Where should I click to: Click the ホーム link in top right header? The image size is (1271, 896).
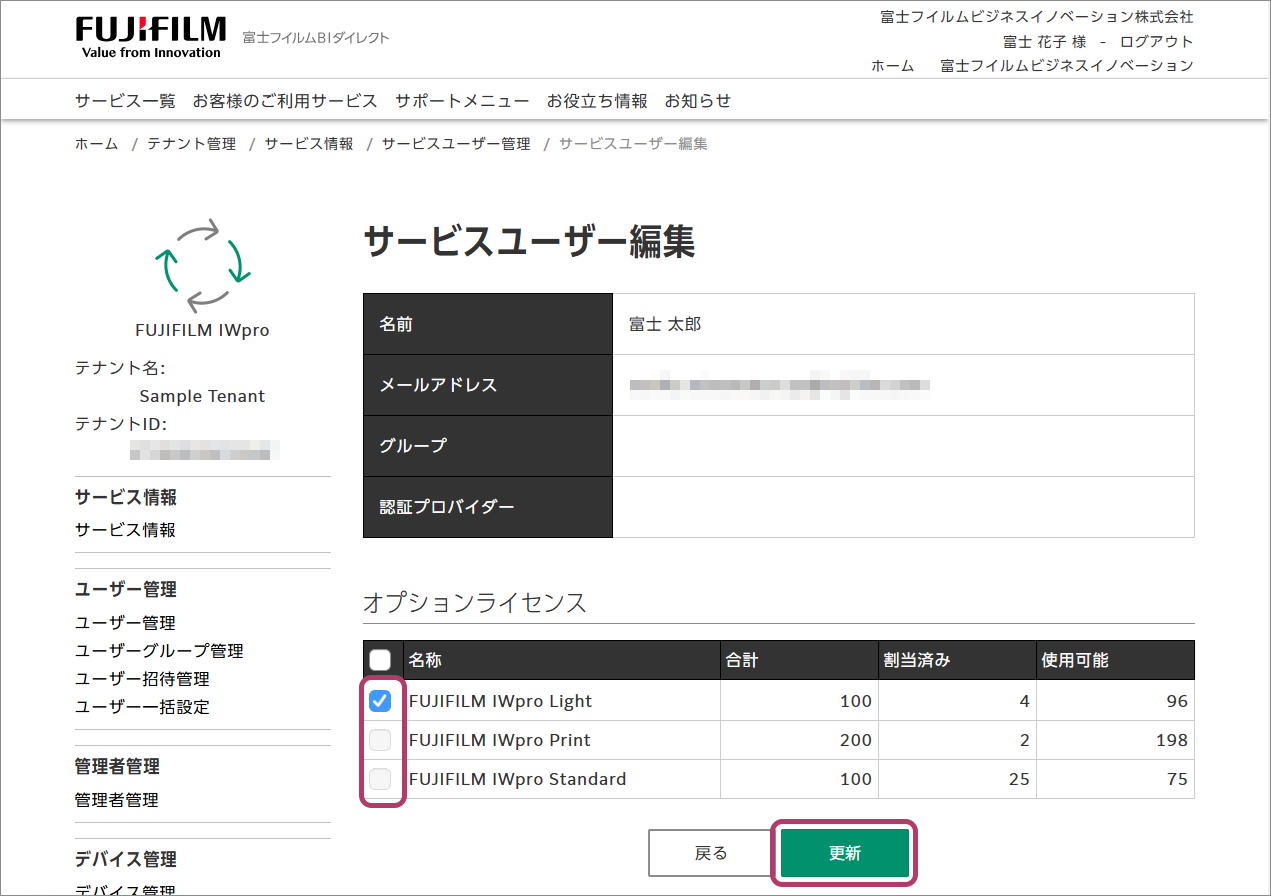pyautogui.click(x=892, y=66)
